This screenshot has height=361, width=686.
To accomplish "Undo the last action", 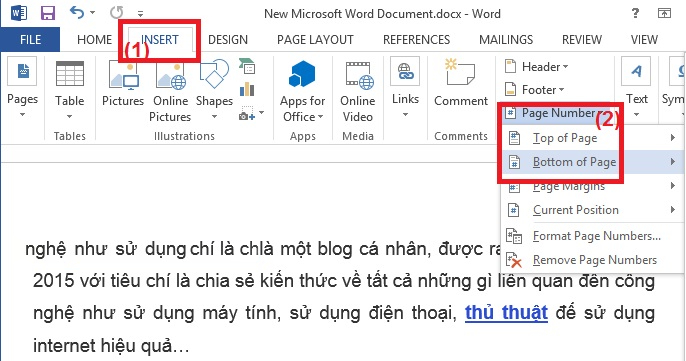I will 77,13.
